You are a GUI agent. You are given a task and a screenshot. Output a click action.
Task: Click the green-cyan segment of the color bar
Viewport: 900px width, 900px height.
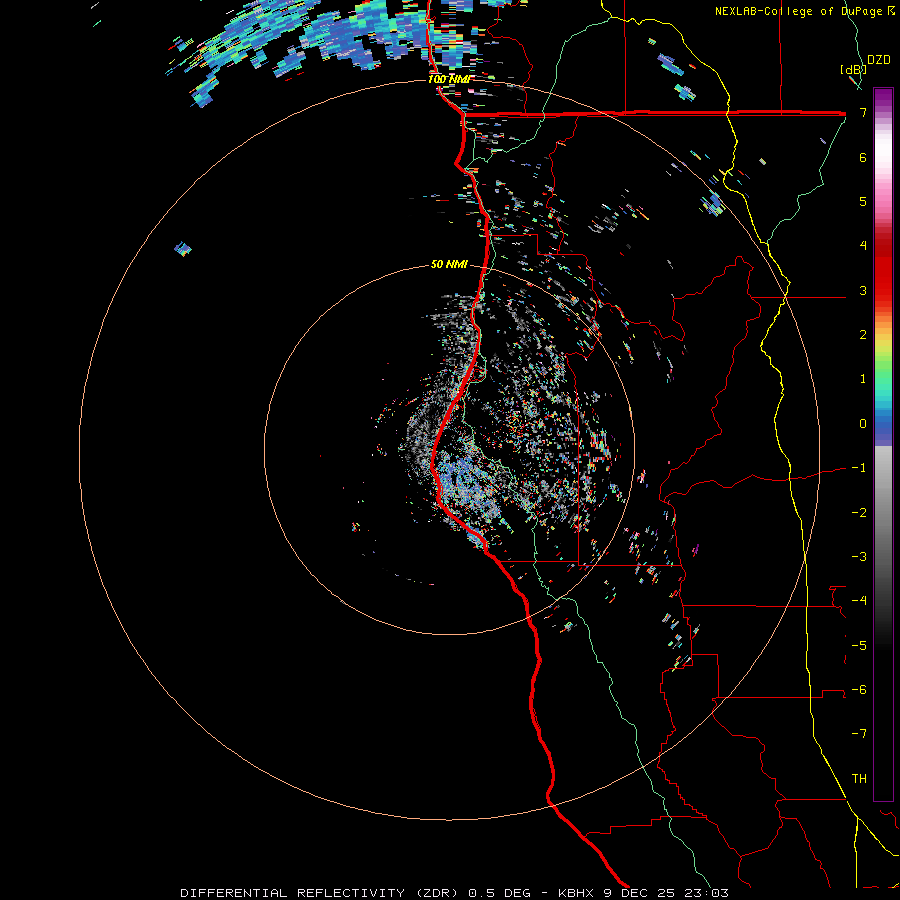coord(883,385)
